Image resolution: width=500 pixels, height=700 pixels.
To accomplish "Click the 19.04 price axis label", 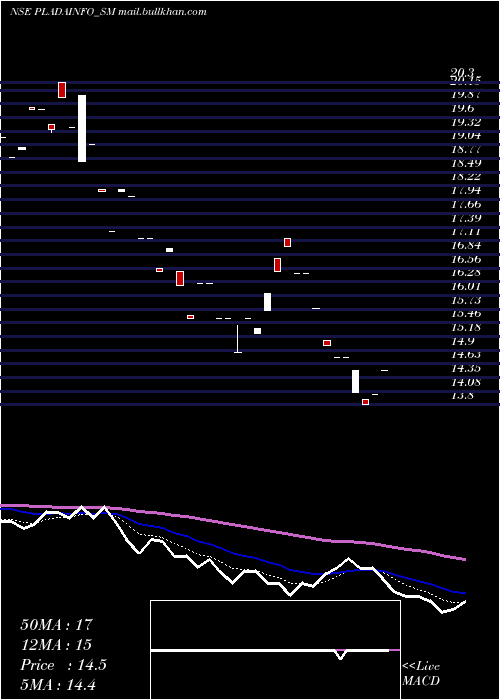I will coord(466,135).
